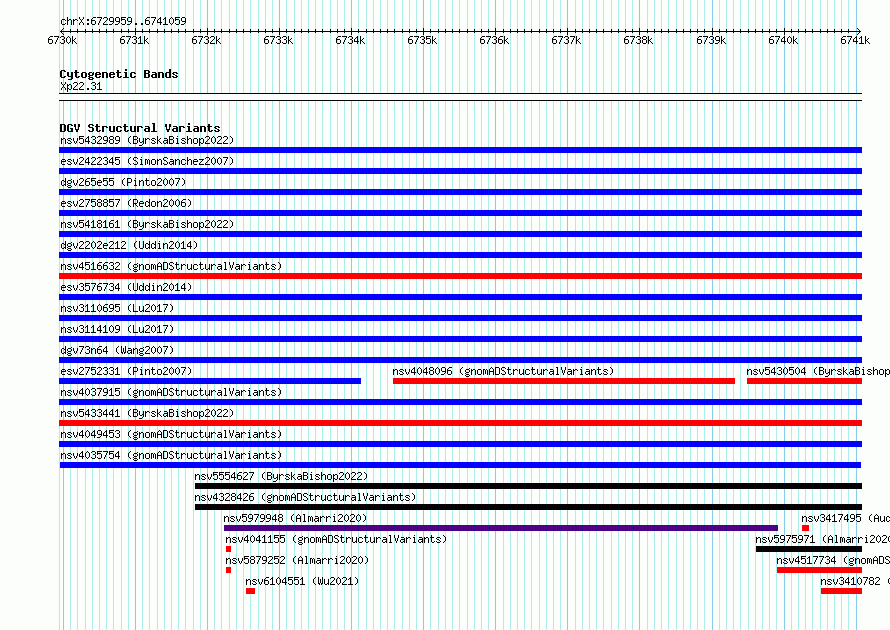Click the 6737k ruler position label
The width and height of the screenshot is (890, 630).
[x=566, y=40]
